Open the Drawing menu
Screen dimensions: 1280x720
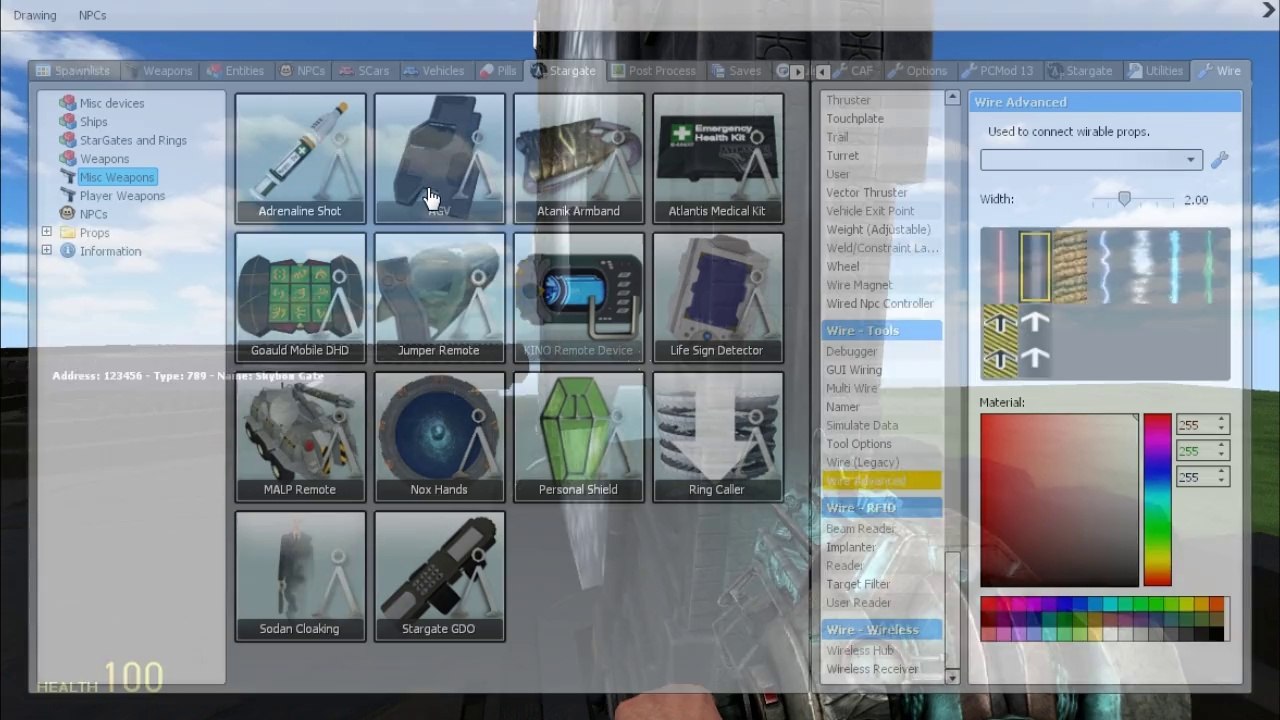pyautogui.click(x=35, y=15)
